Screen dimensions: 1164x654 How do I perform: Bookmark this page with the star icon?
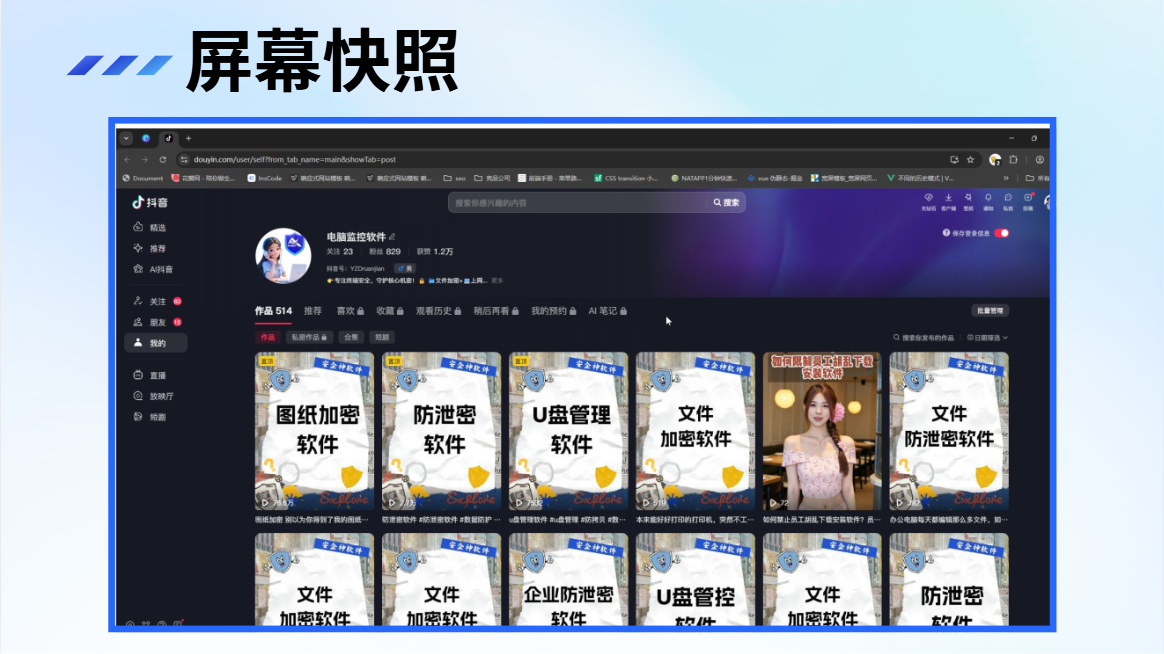[x=970, y=160]
